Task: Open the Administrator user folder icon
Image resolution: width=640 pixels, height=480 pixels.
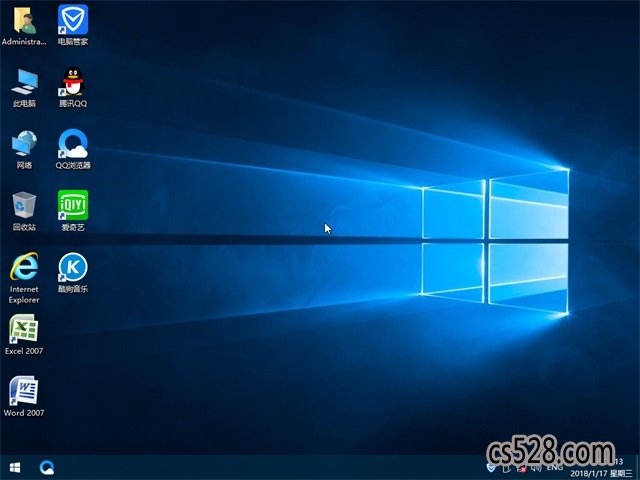Action: click(x=24, y=25)
